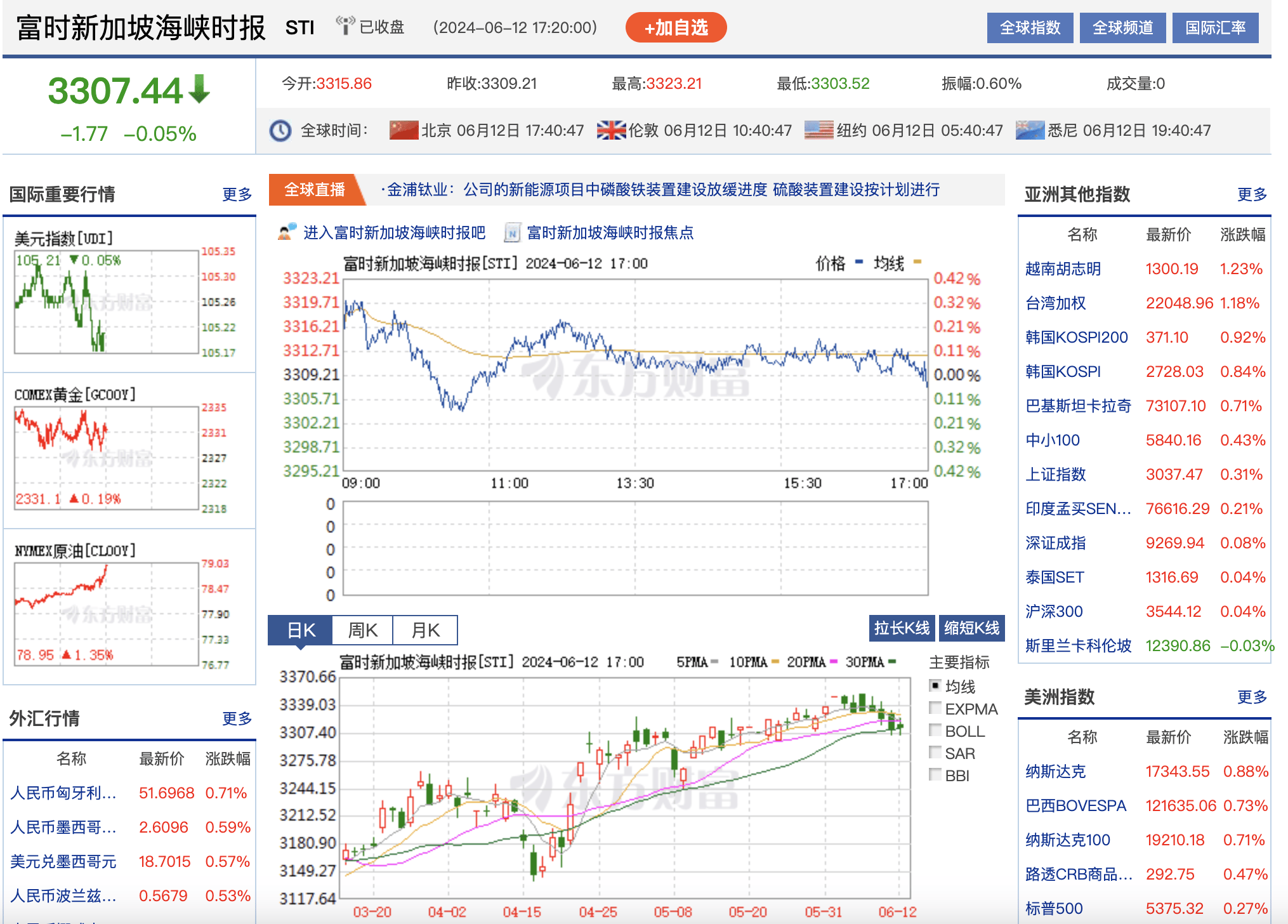Click the global time clock icon
This screenshot has width=1288, height=924.
(x=280, y=131)
